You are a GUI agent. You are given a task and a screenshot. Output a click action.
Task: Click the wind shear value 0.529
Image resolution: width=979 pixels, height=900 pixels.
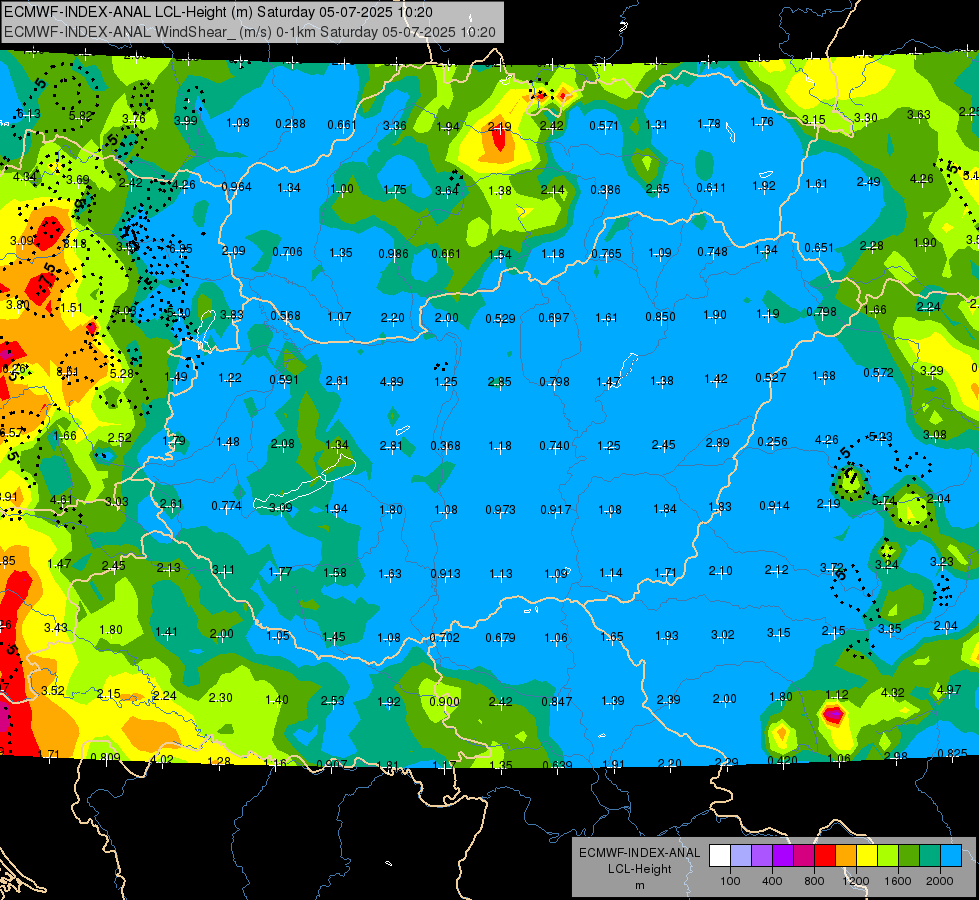click(501, 319)
